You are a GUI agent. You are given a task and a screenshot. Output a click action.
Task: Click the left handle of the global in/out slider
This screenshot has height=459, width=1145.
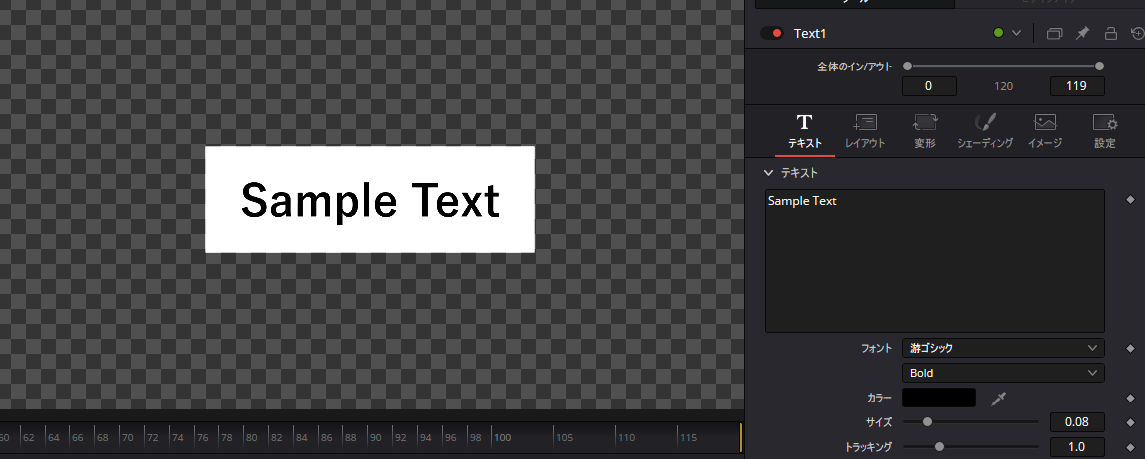tap(907, 66)
